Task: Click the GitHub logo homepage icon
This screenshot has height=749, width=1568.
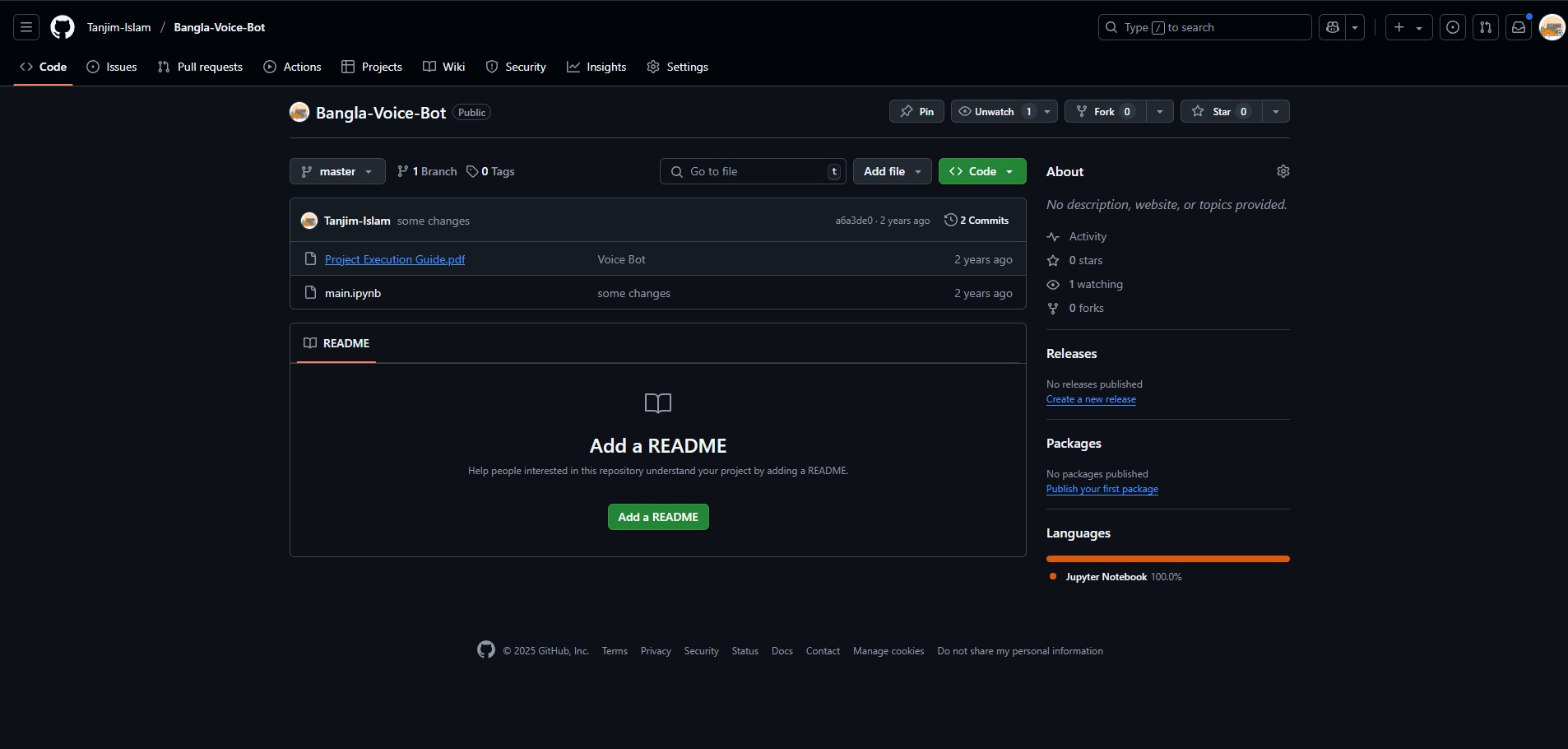Action: 63,27
